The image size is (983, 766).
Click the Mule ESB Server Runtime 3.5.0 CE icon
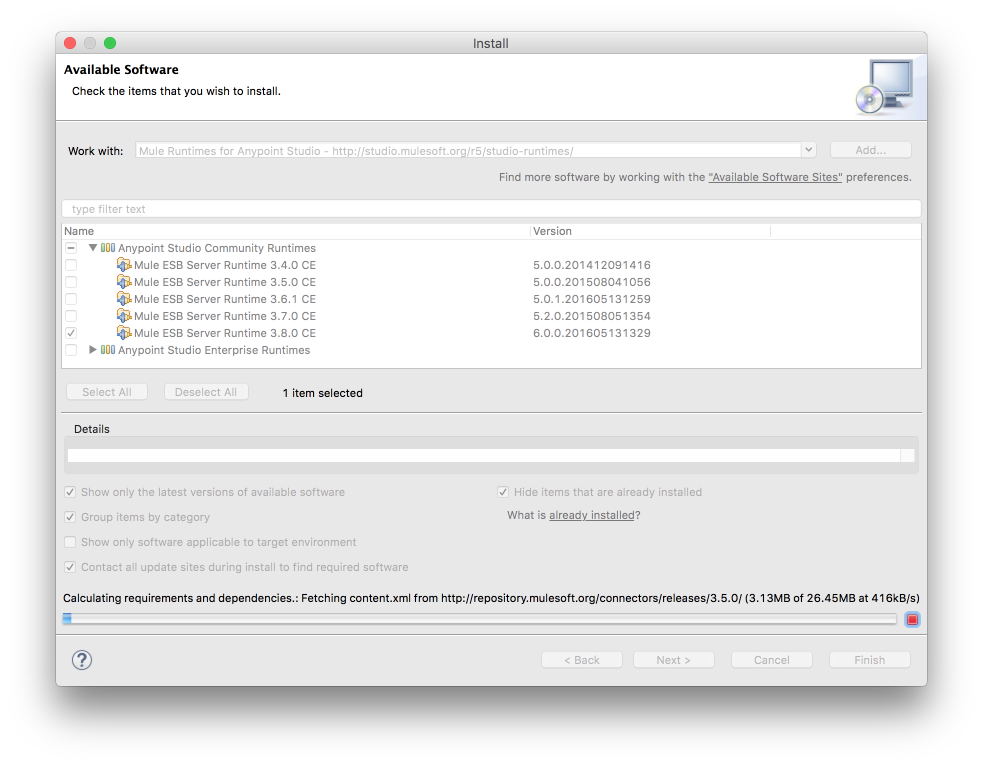click(x=124, y=281)
